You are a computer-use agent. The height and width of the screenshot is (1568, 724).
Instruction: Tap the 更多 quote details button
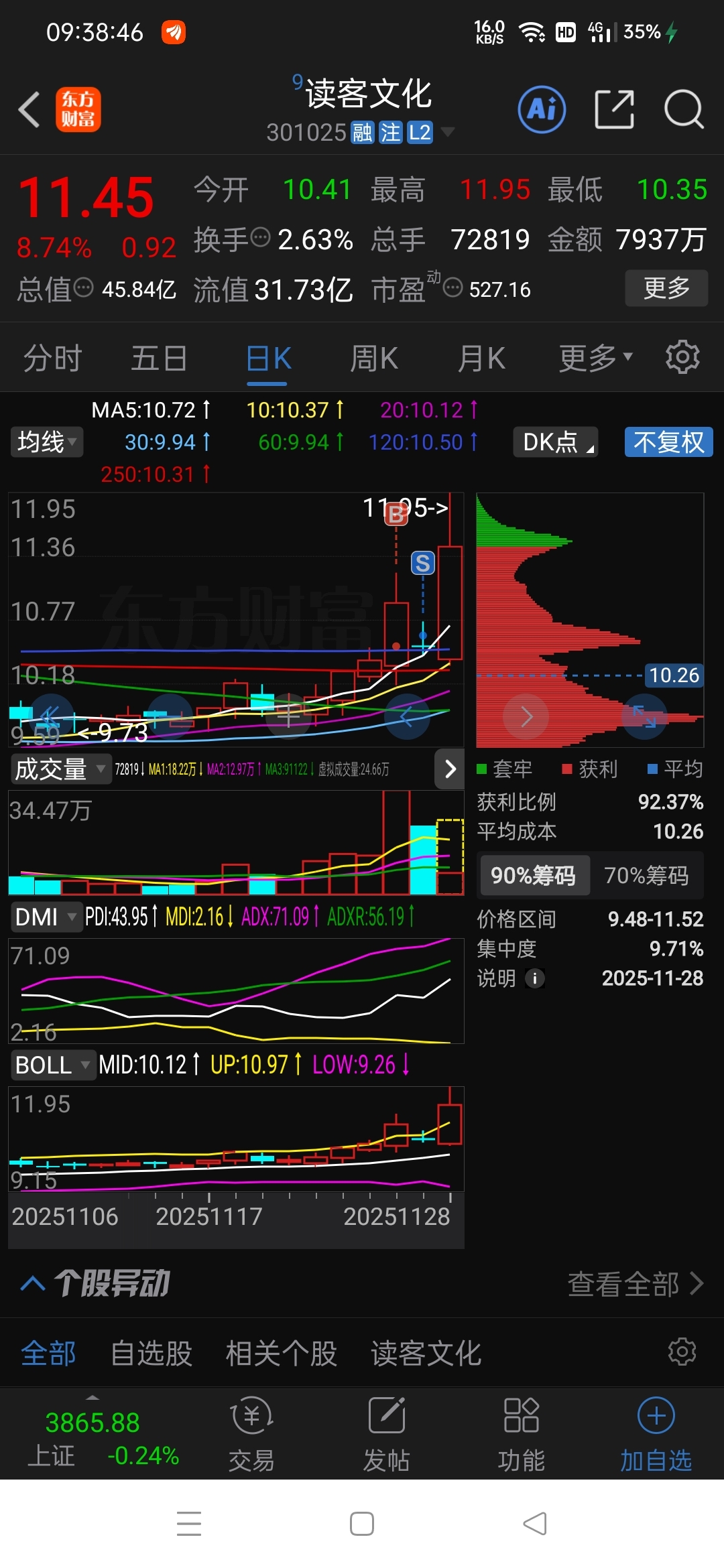(666, 288)
